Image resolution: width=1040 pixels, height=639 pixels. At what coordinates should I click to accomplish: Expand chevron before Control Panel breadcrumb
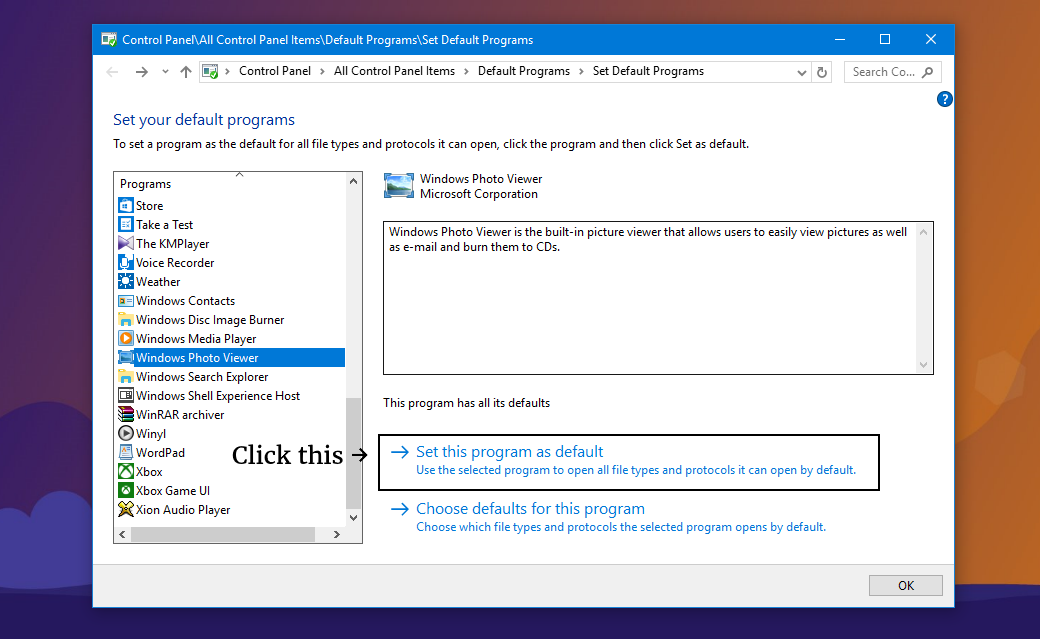tap(228, 72)
